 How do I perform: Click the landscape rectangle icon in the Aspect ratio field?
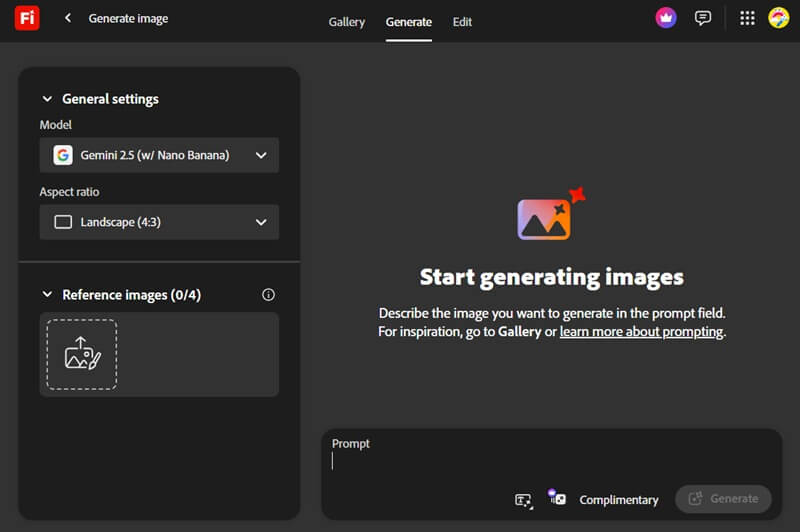[63, 222]
